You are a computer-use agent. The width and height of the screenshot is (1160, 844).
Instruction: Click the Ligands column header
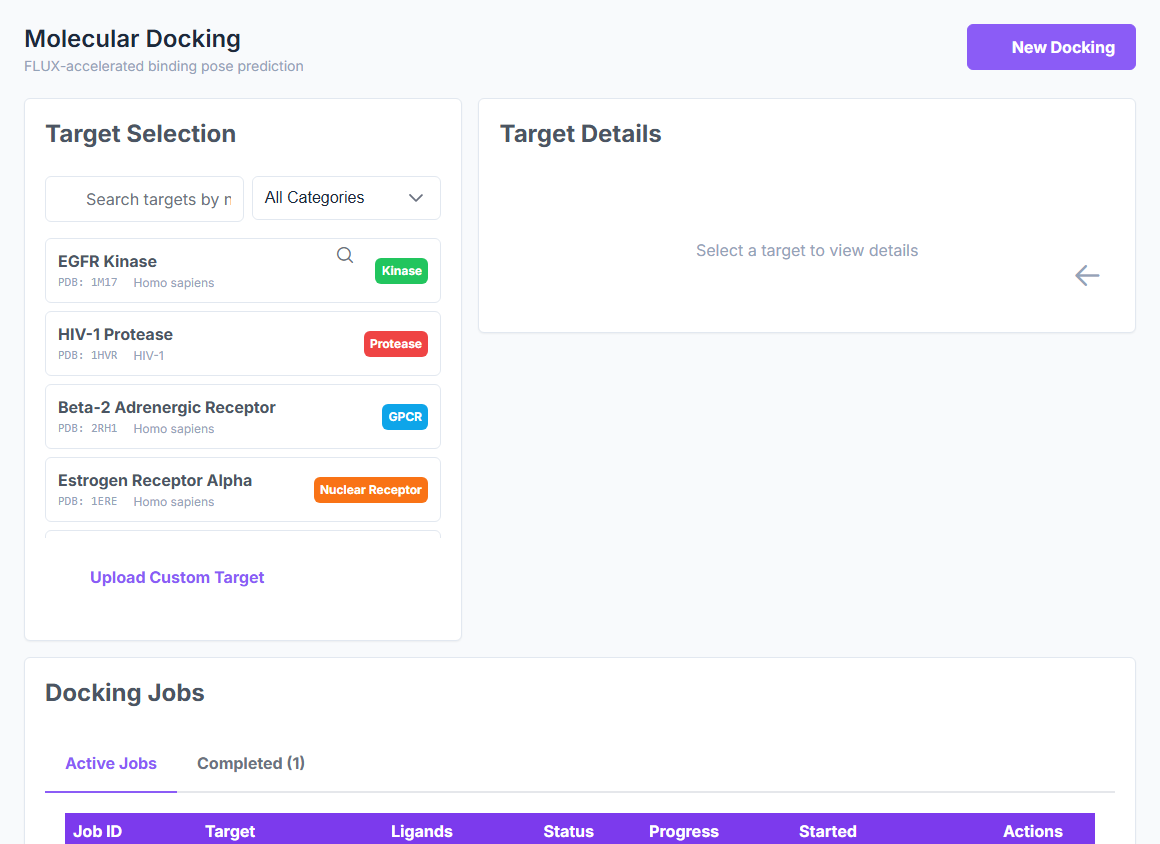click(x=422, y=831)
